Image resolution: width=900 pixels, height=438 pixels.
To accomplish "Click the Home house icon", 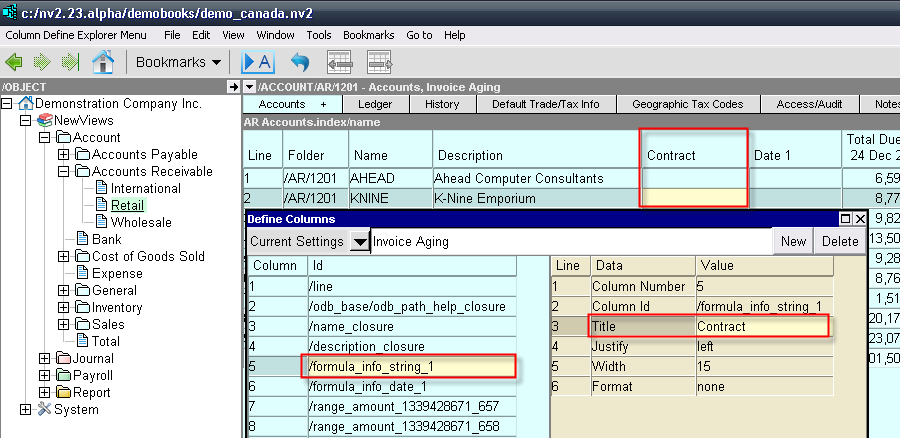I will [103, 61].
